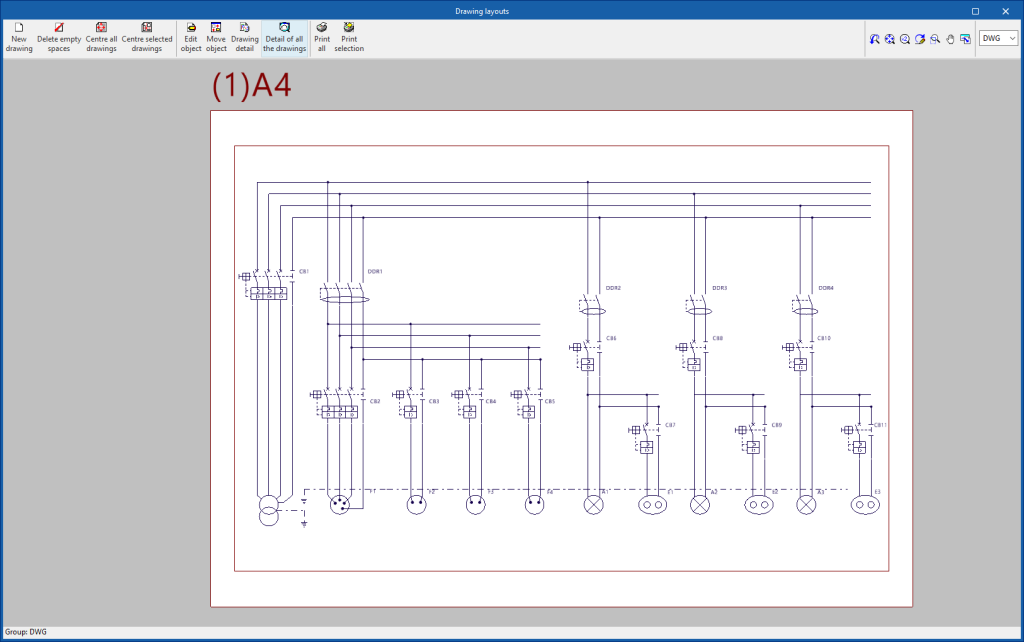The image size is (1024, 642).
Task: Select the (1)A4 sheet title label
Action: (x=251, y=86)
